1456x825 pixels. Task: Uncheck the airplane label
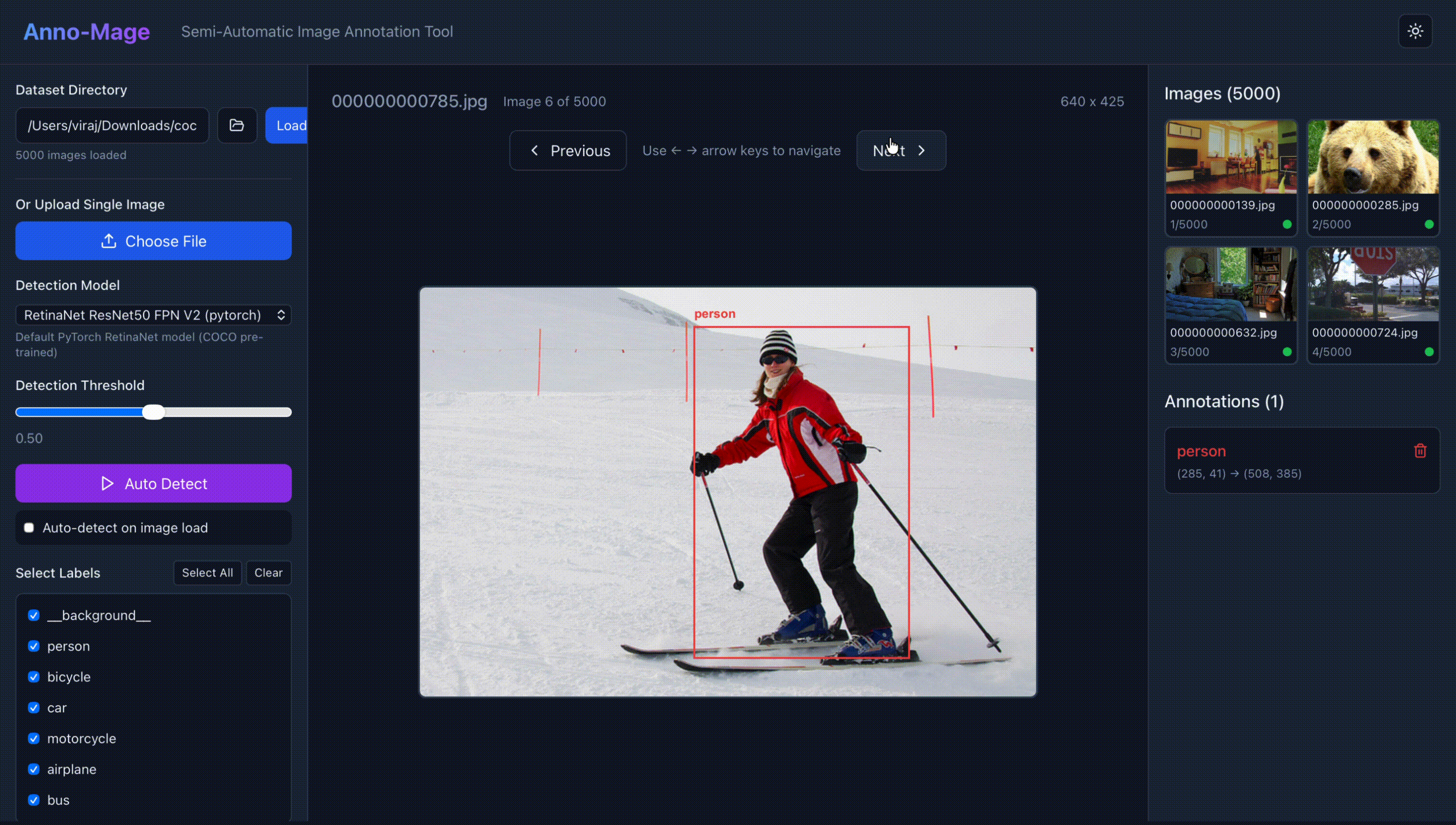[x=34, y=770]
